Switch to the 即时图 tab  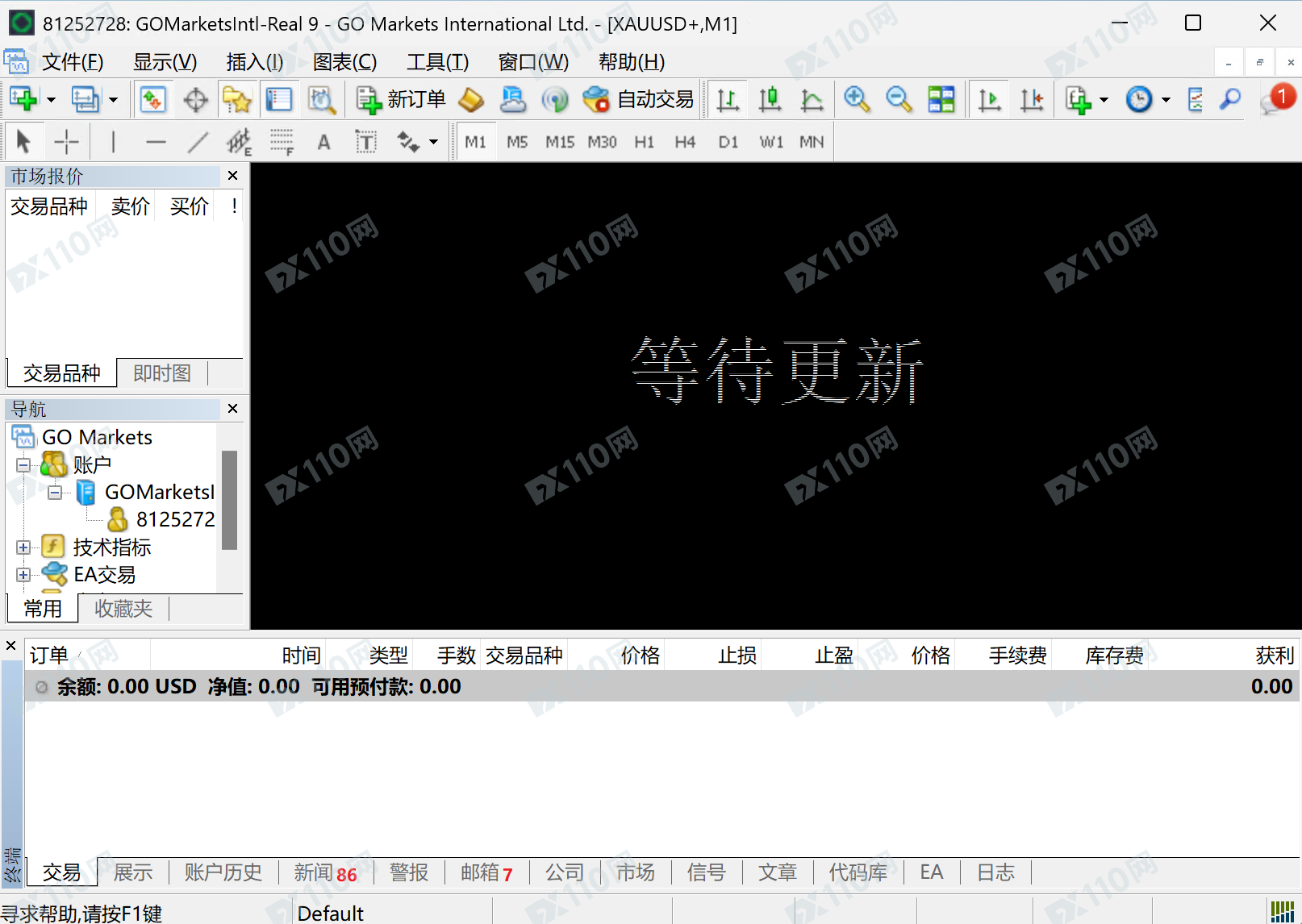161,373
